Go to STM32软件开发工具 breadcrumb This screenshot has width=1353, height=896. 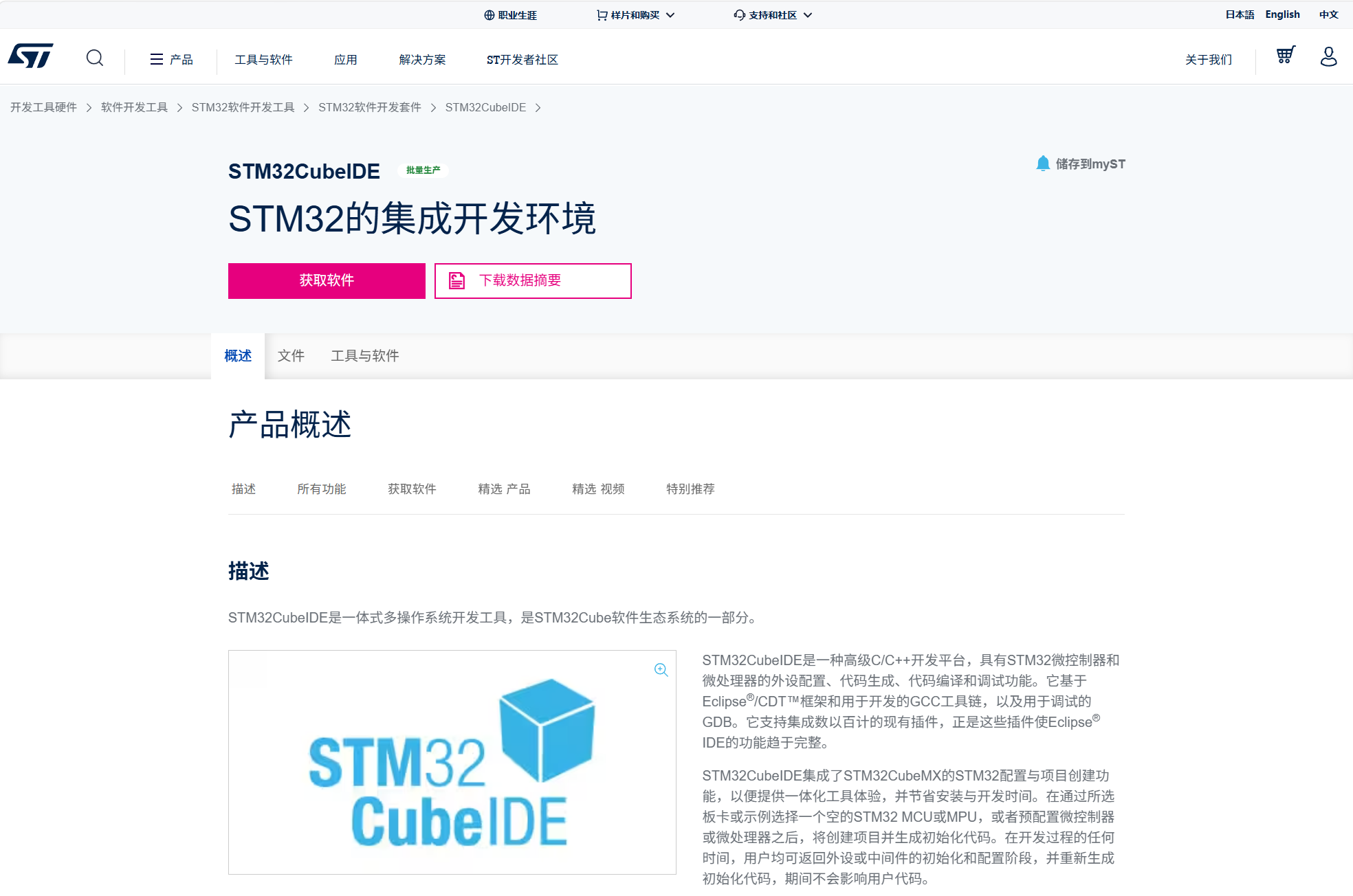[x=243, y=108]
